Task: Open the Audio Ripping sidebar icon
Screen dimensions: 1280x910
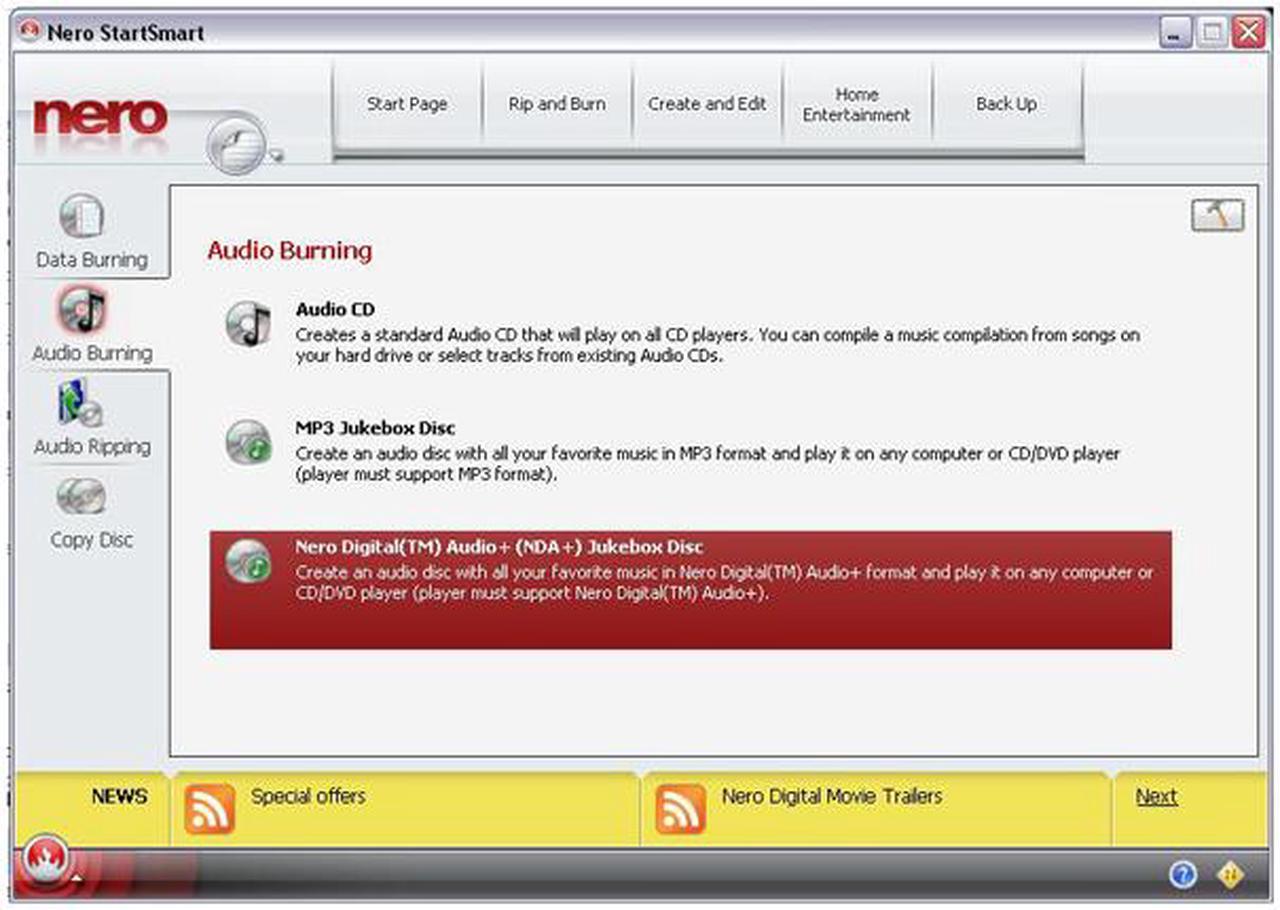Action: click(80, 403)
